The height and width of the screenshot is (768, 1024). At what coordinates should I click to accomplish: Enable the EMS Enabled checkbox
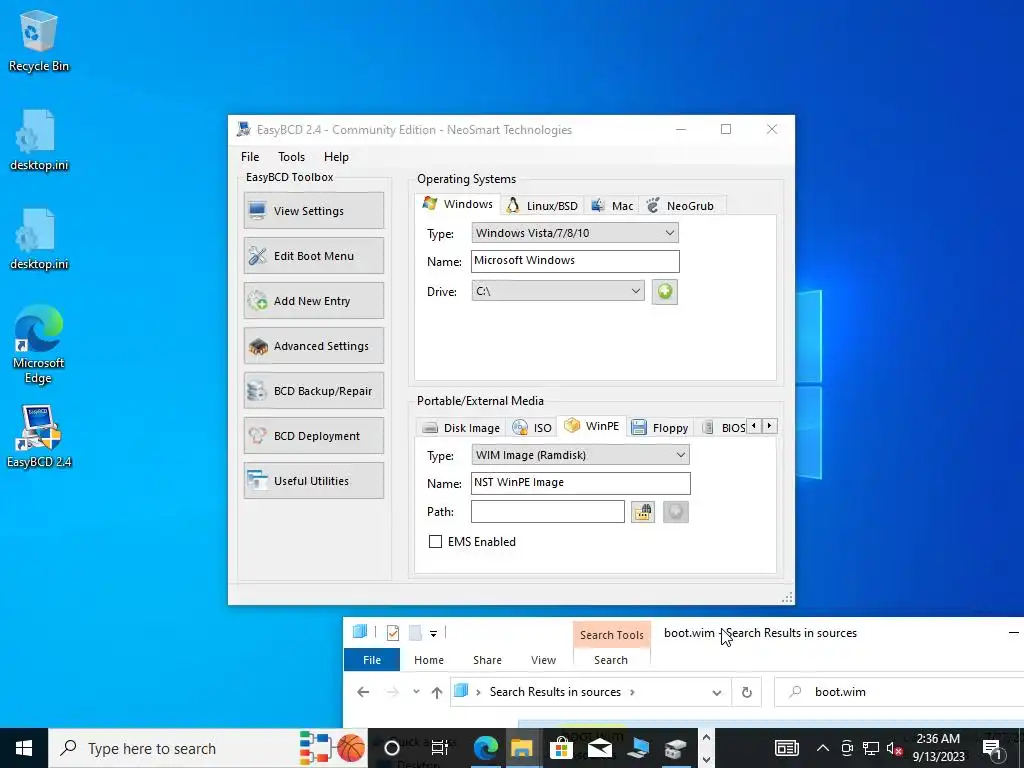pyautogui.click(x=435, y=541)
